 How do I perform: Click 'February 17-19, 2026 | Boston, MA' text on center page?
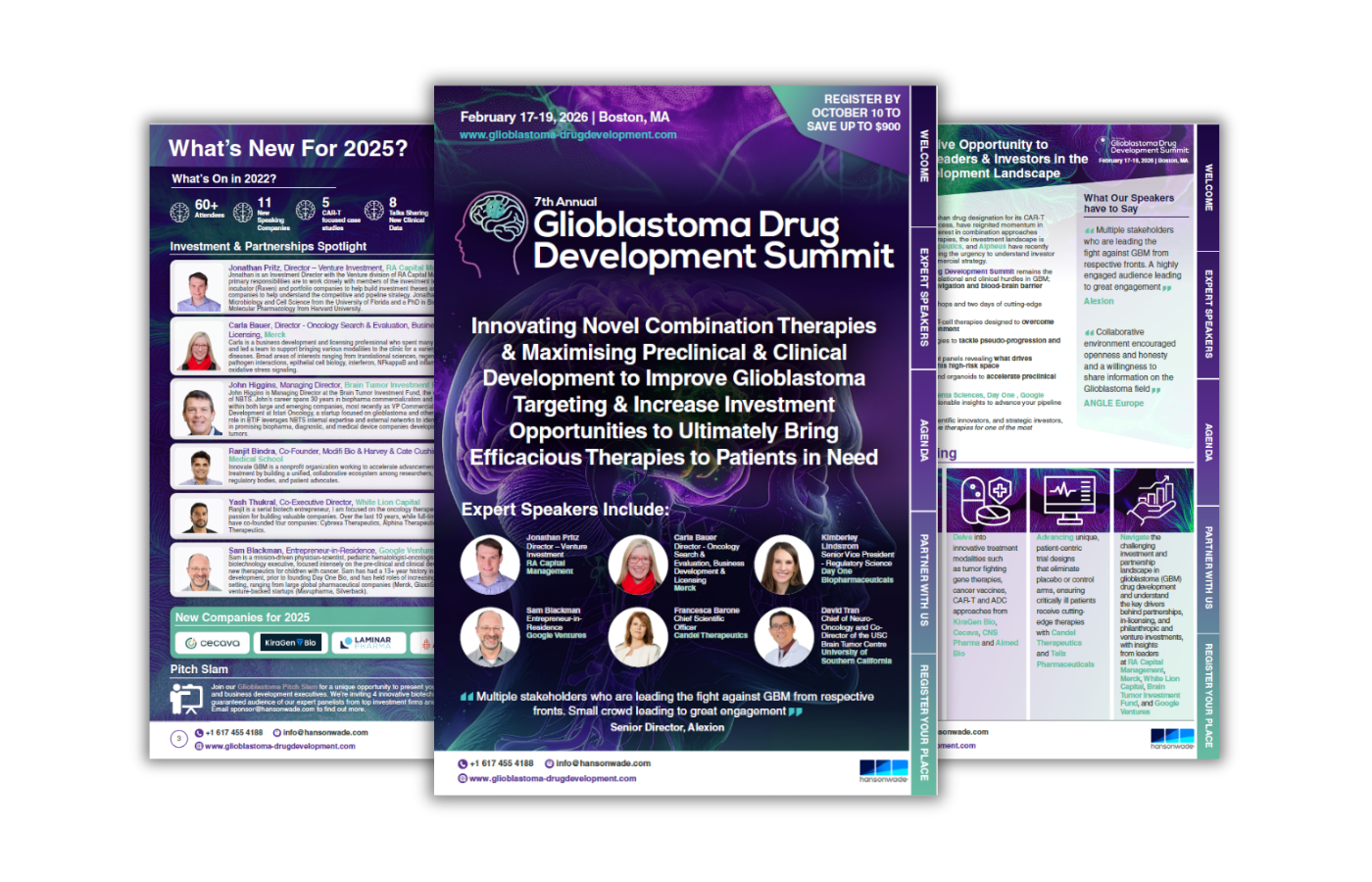pos(565,117)
